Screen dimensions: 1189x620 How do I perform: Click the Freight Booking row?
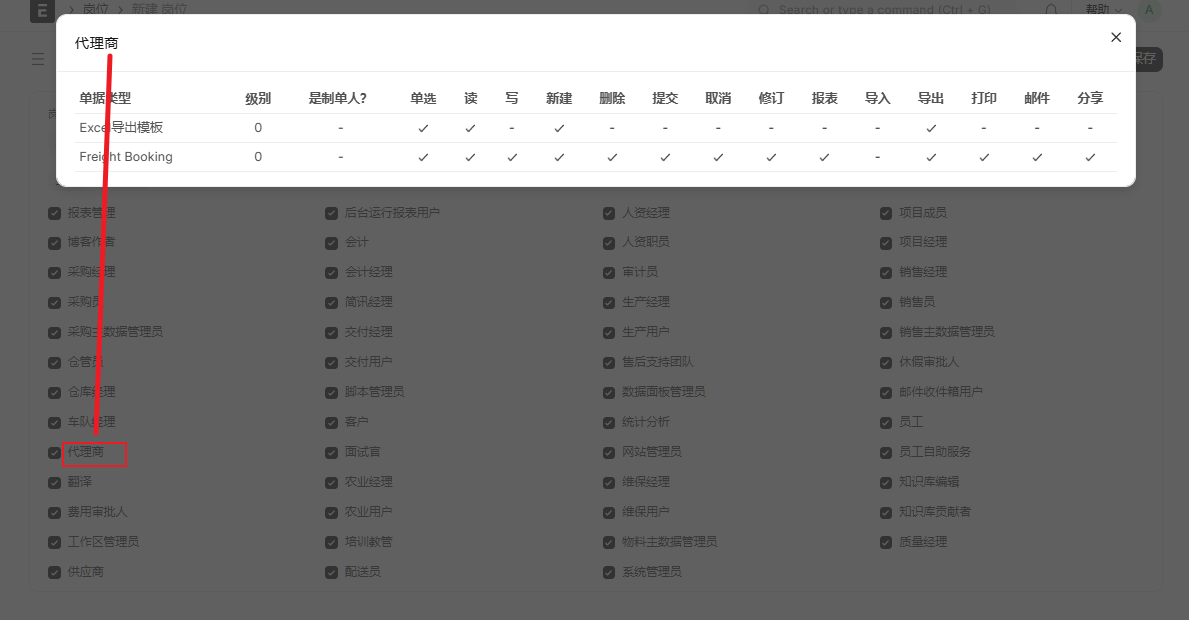126,157
